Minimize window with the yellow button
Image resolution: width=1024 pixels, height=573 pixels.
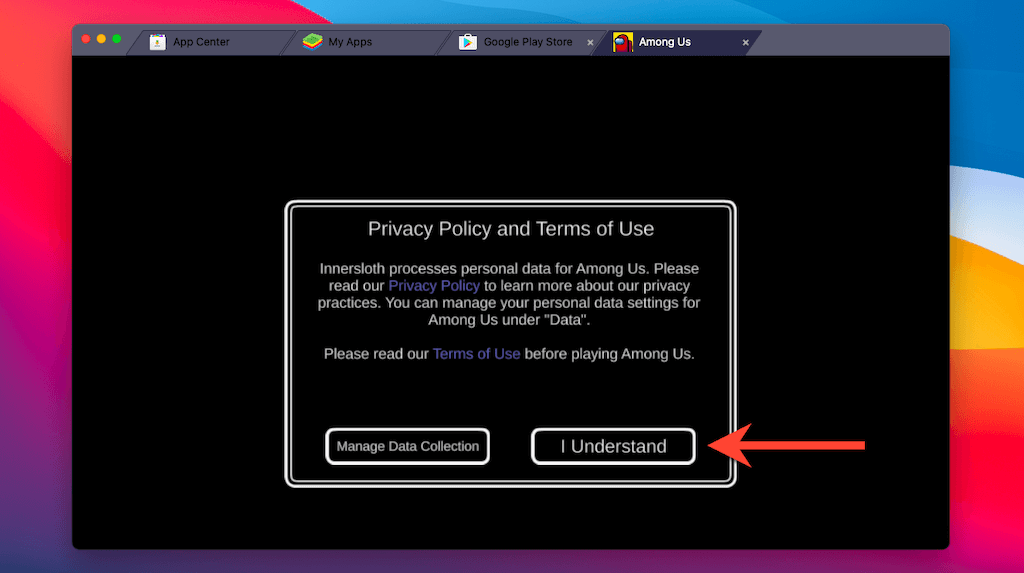click(101, 39)
